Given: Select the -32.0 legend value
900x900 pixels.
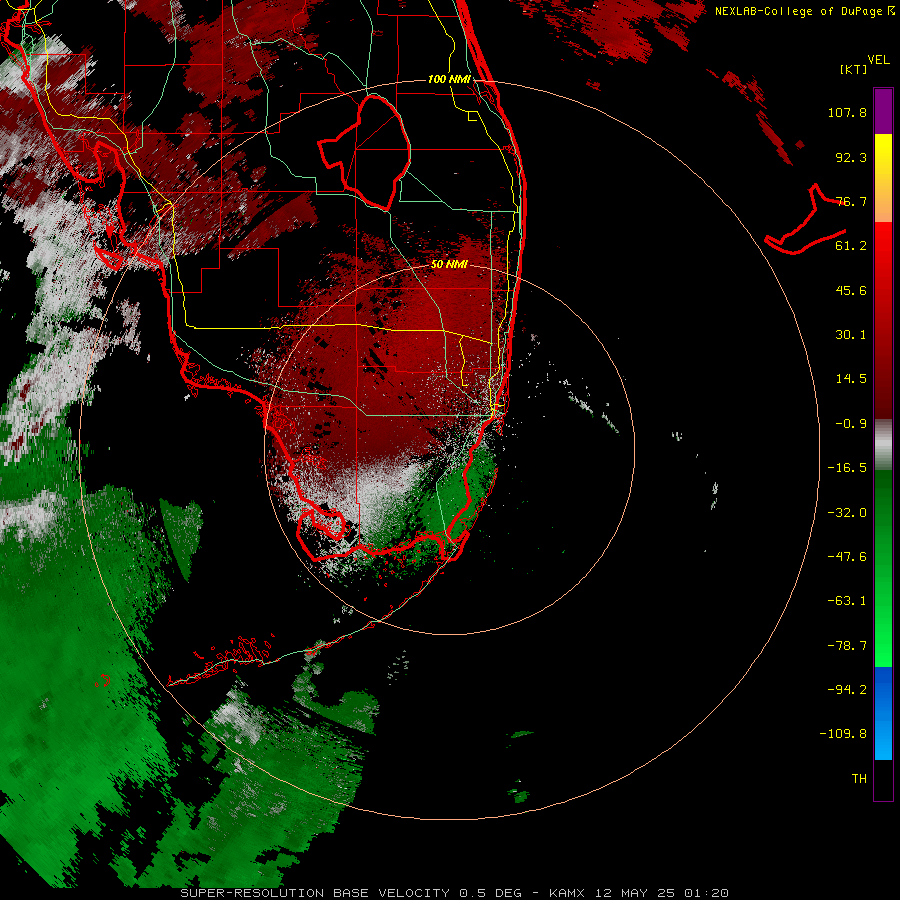Looking at the screenshot, I should pyautogui.click(x=847, y=513).
